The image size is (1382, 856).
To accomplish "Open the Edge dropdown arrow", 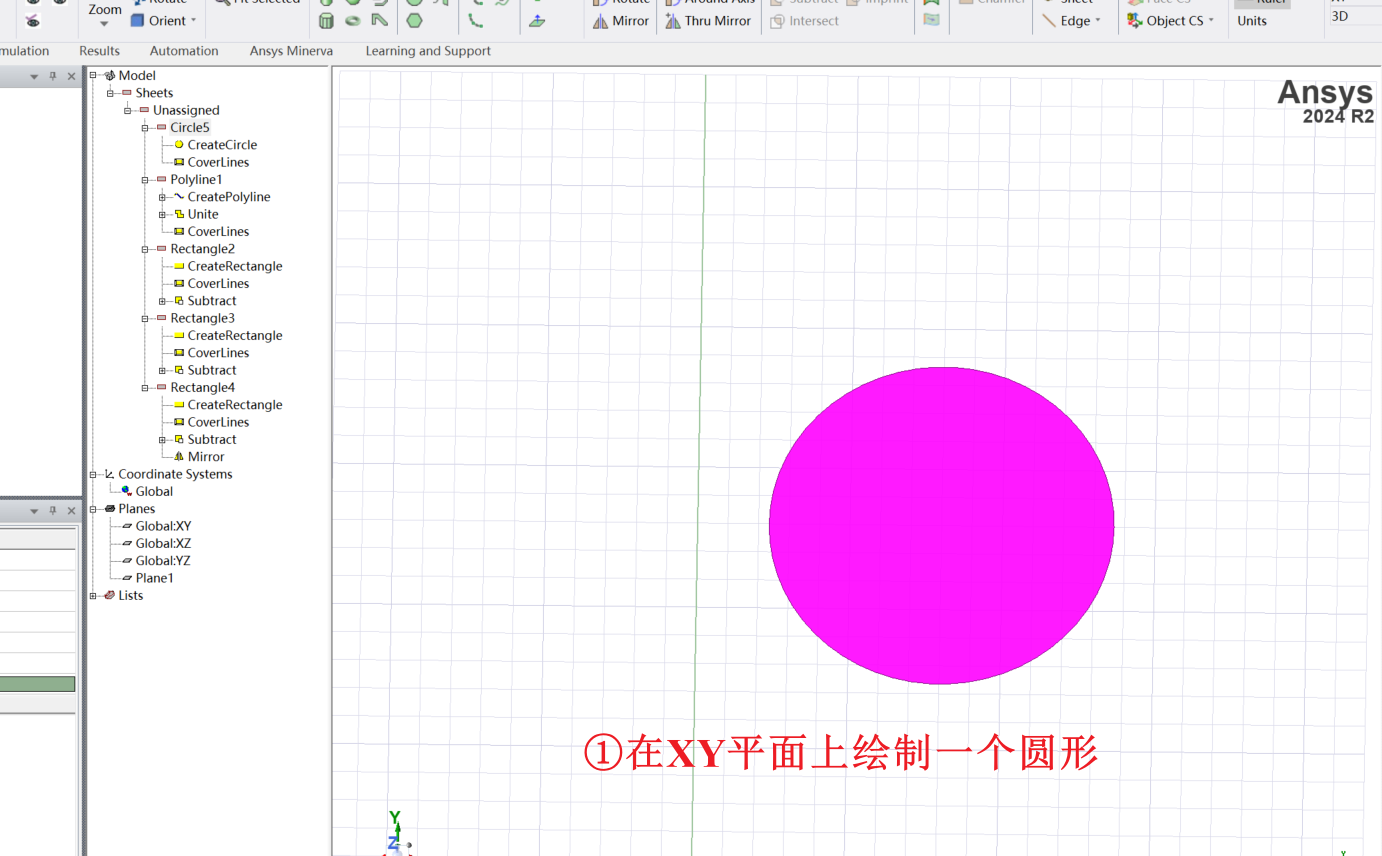I will (x=1097, y=21).
